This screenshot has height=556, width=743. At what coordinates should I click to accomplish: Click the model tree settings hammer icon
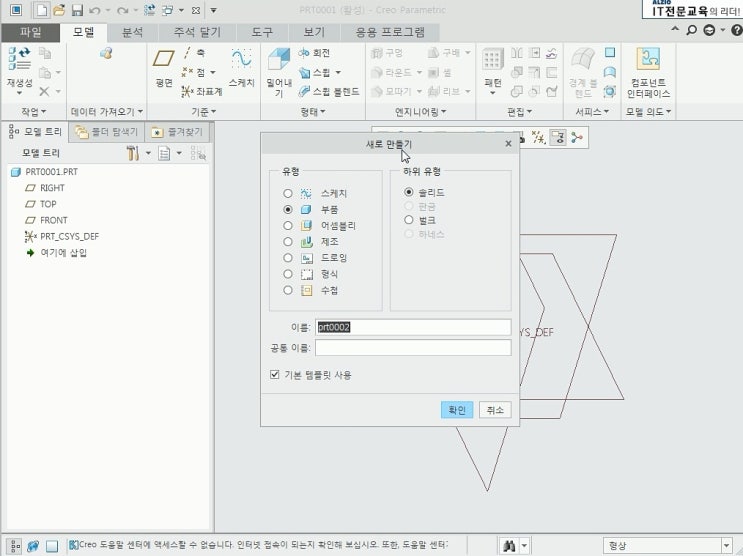(x=133, y=153)
